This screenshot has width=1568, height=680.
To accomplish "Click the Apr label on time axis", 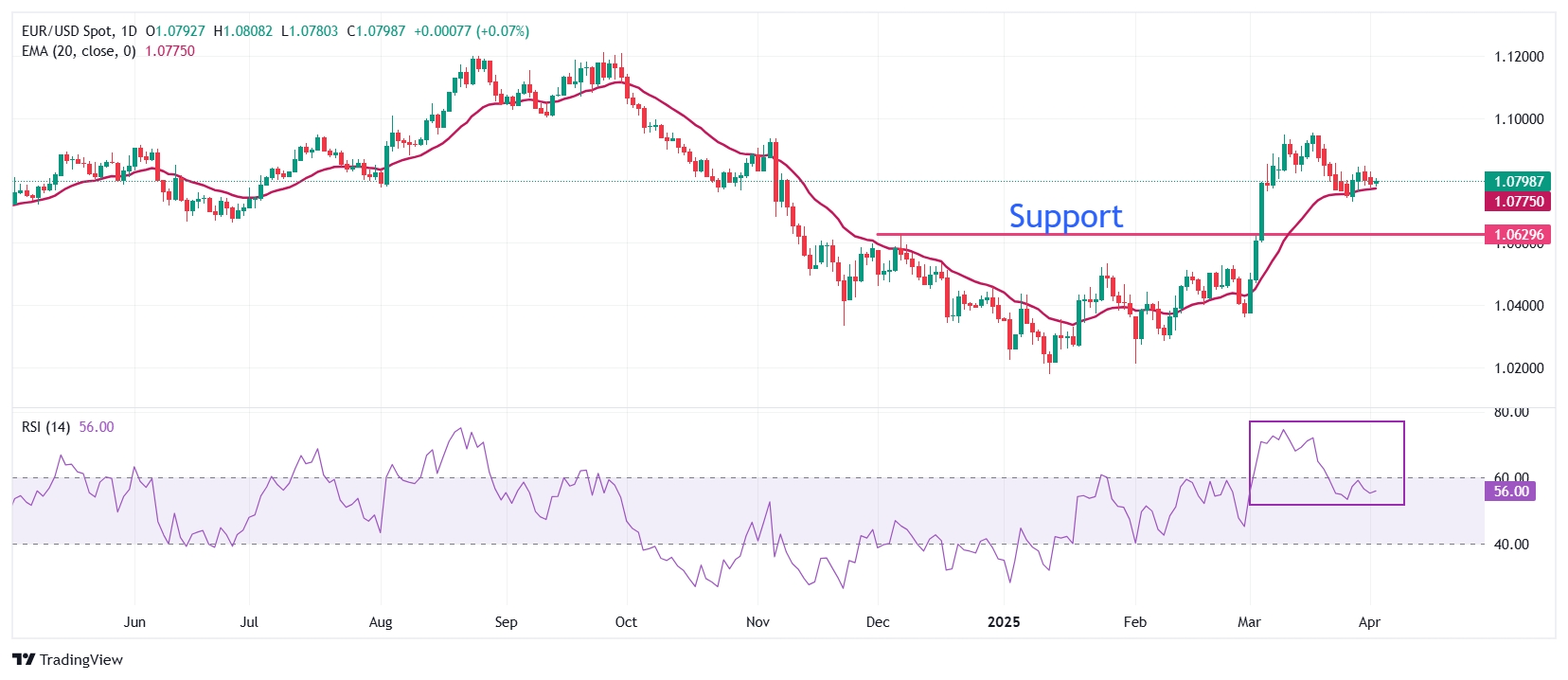I will pos(1369,622).
